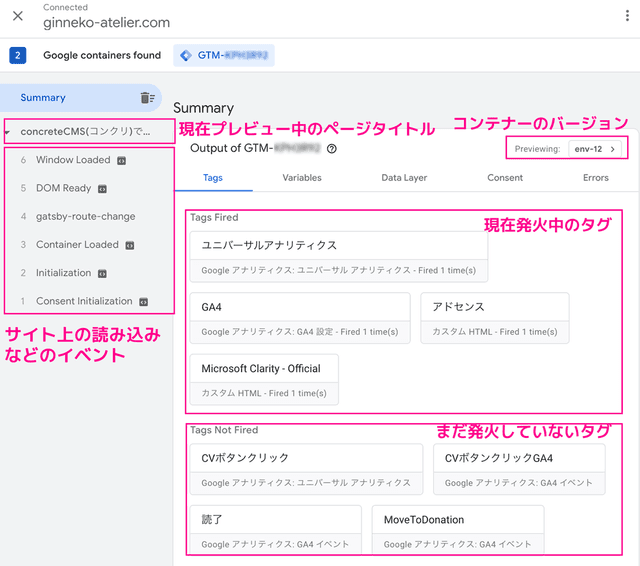640x566 pixels.
Task: Click the Tags Fired section heading
Action: [x=214, y=218]
